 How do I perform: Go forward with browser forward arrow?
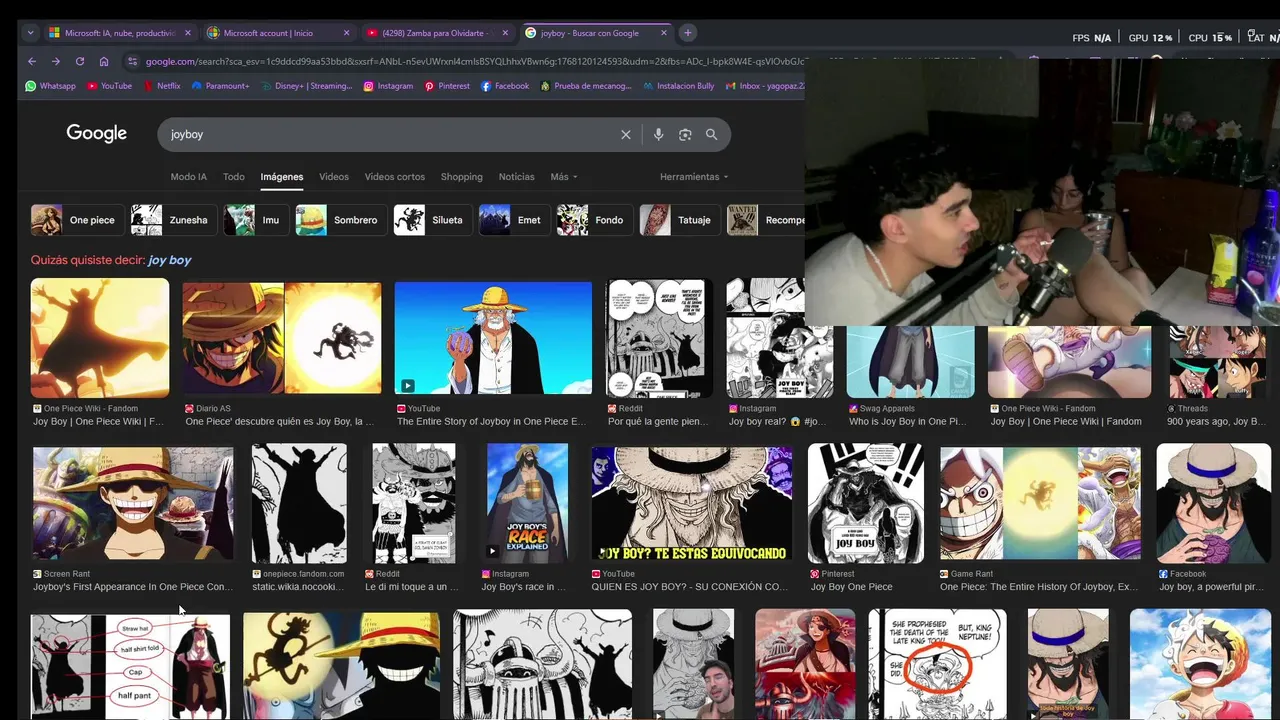(55, 61)
